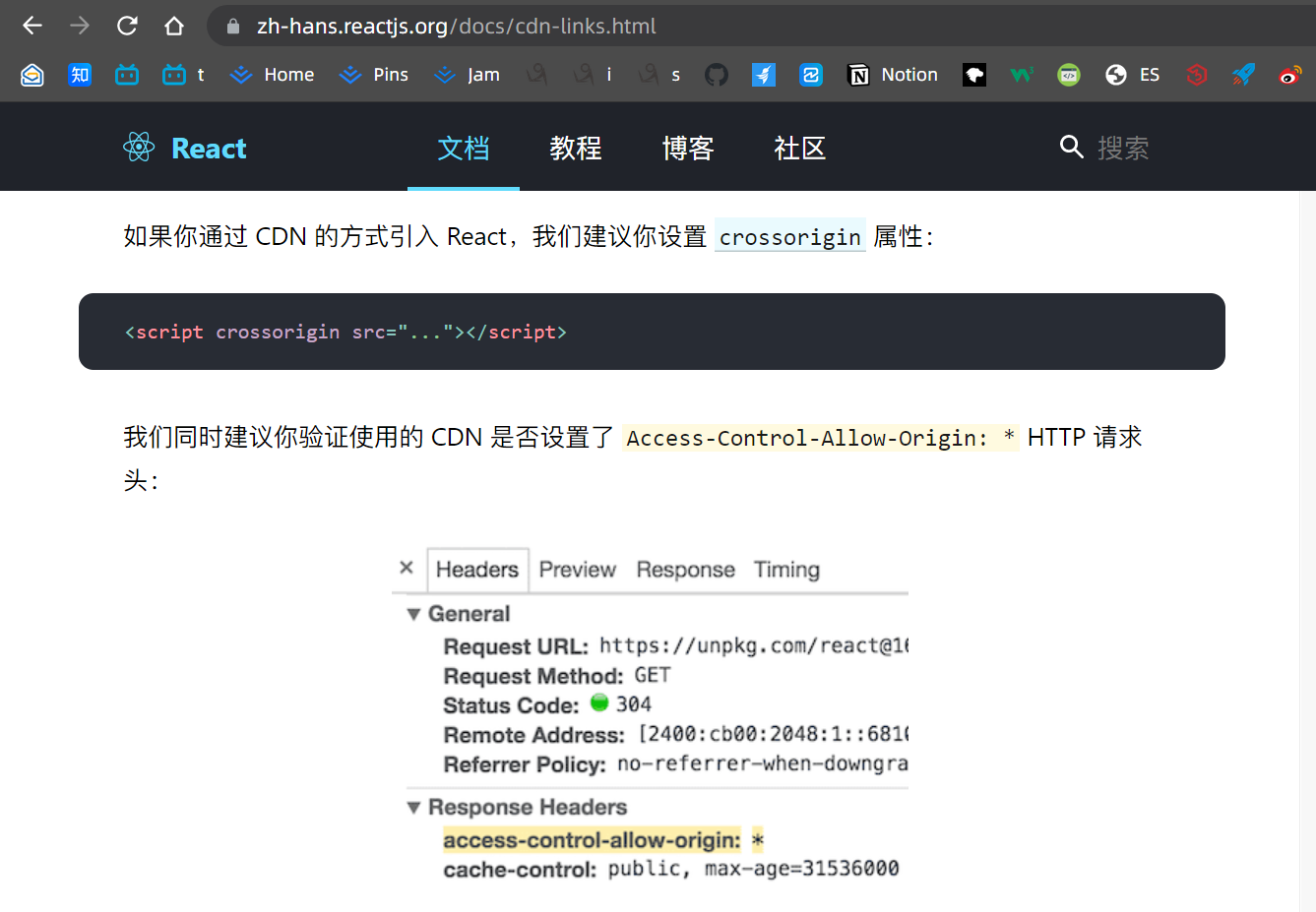Click the DevTools headers screenshot image
The height and width of the screenshot is (912, 1316).
pos(650,714)
